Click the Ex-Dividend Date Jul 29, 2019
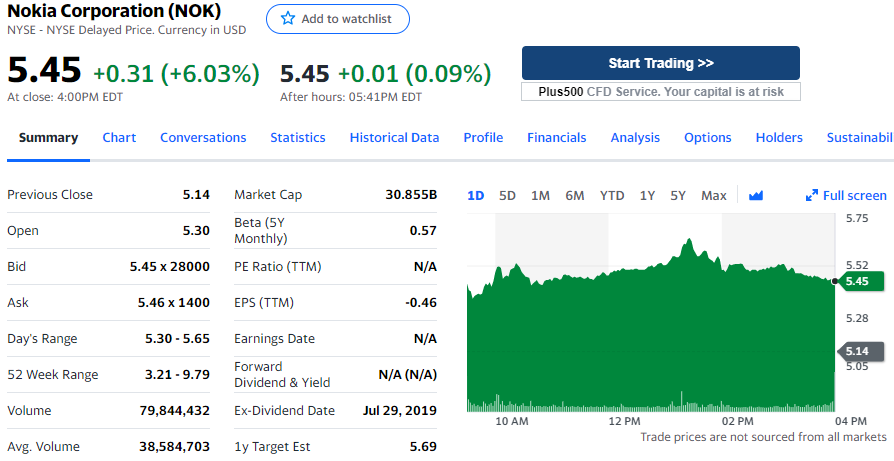Viewport: 894px width, 461px height. [x=400, y=410]
